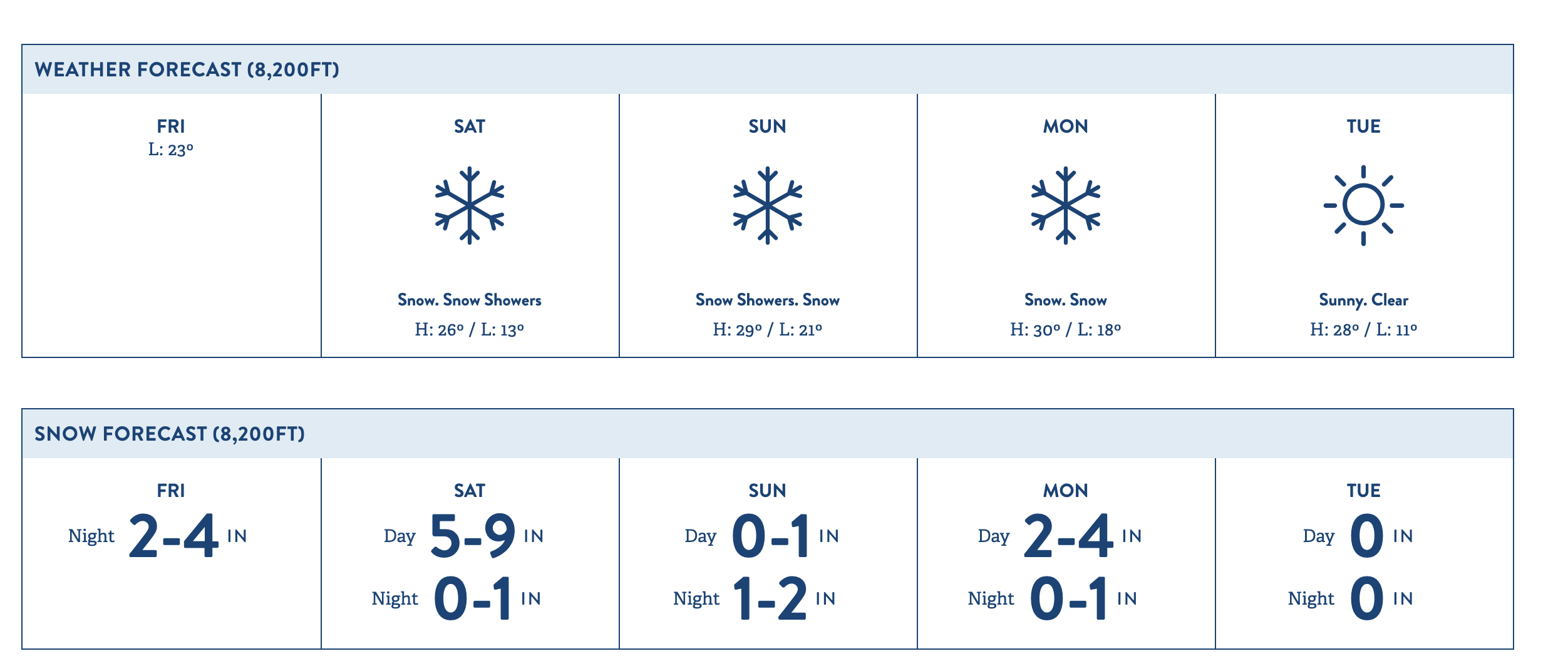
Task: Click the FRI label in weather forecast
Action: pyautogui.click(x=171, y=126)
